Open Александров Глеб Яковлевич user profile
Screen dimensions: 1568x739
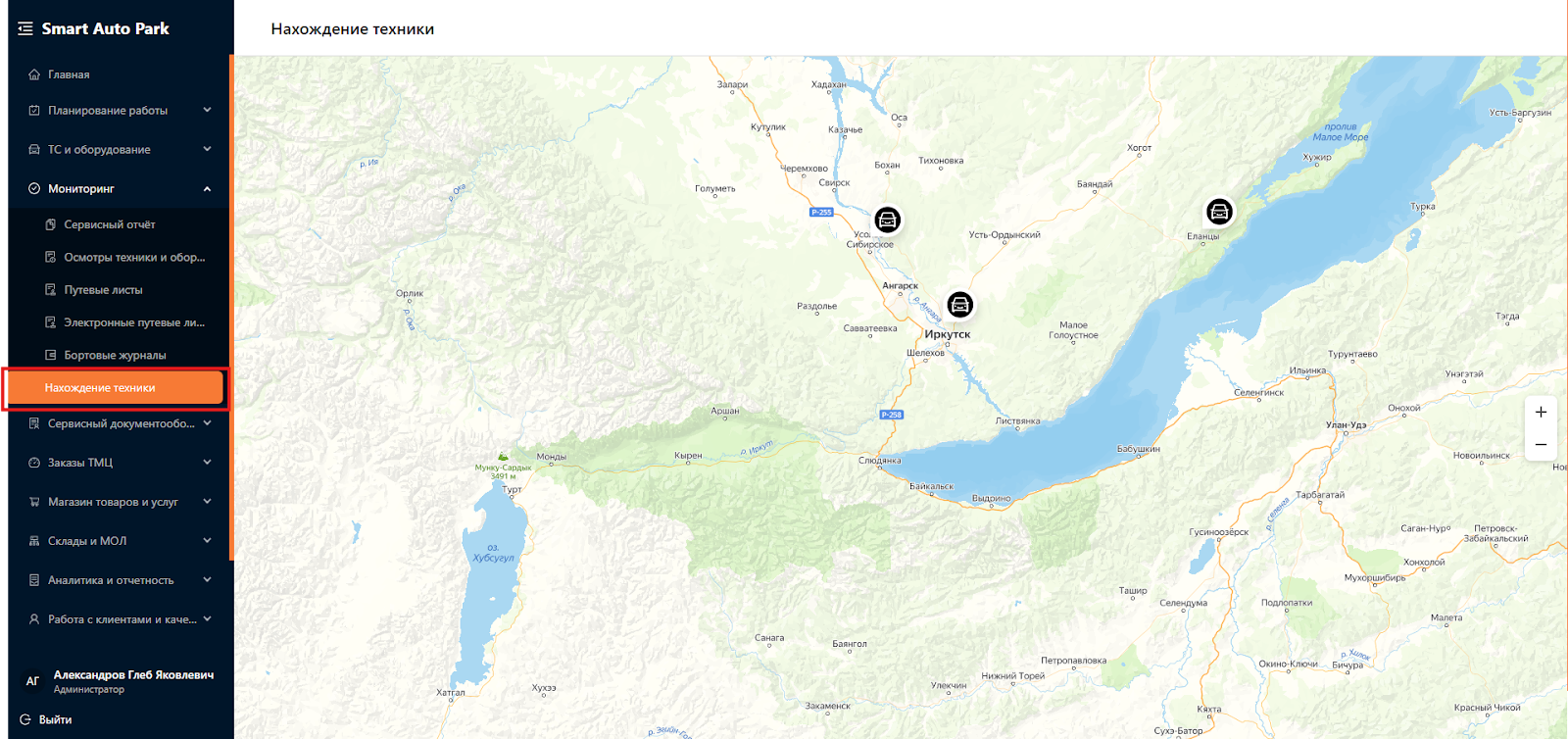(132, 675)
